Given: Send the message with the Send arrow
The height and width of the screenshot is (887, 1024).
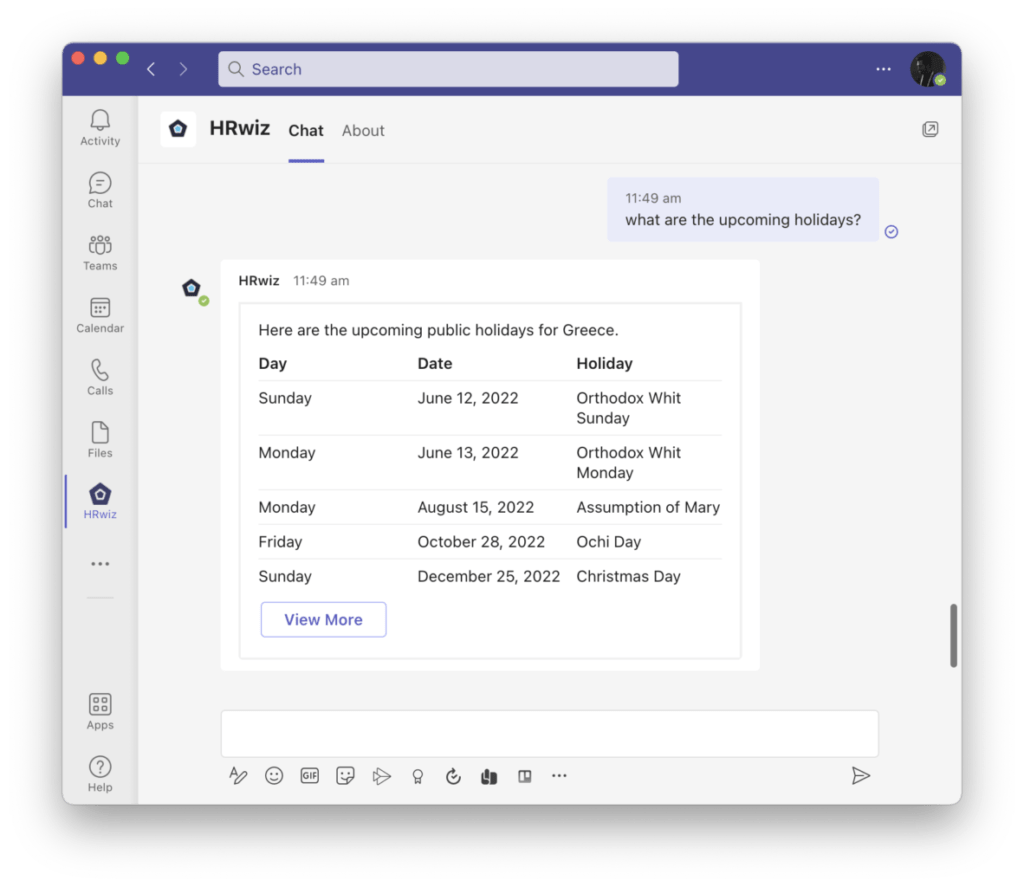Looking at the screenshot, I should coord(861,775).
